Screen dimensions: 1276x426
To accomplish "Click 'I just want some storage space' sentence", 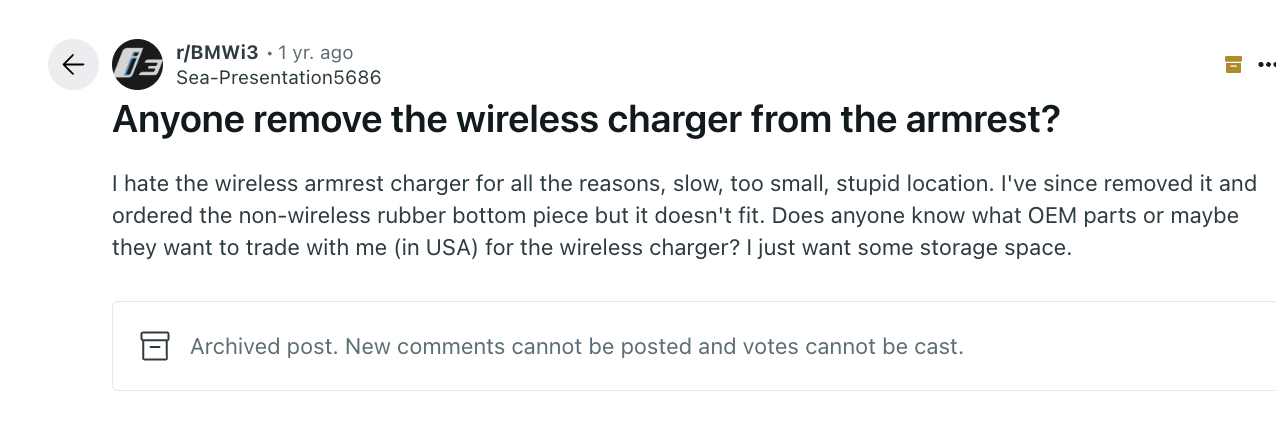I will [909, 247].
